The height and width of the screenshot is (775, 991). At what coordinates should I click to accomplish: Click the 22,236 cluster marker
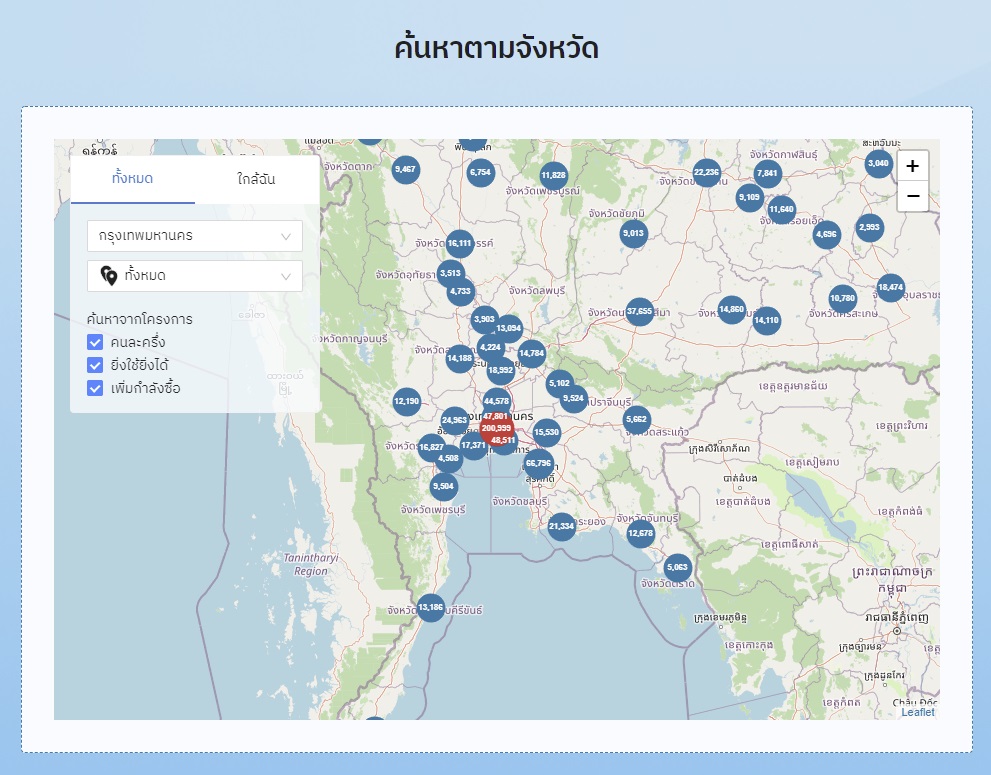coord(706,173)
